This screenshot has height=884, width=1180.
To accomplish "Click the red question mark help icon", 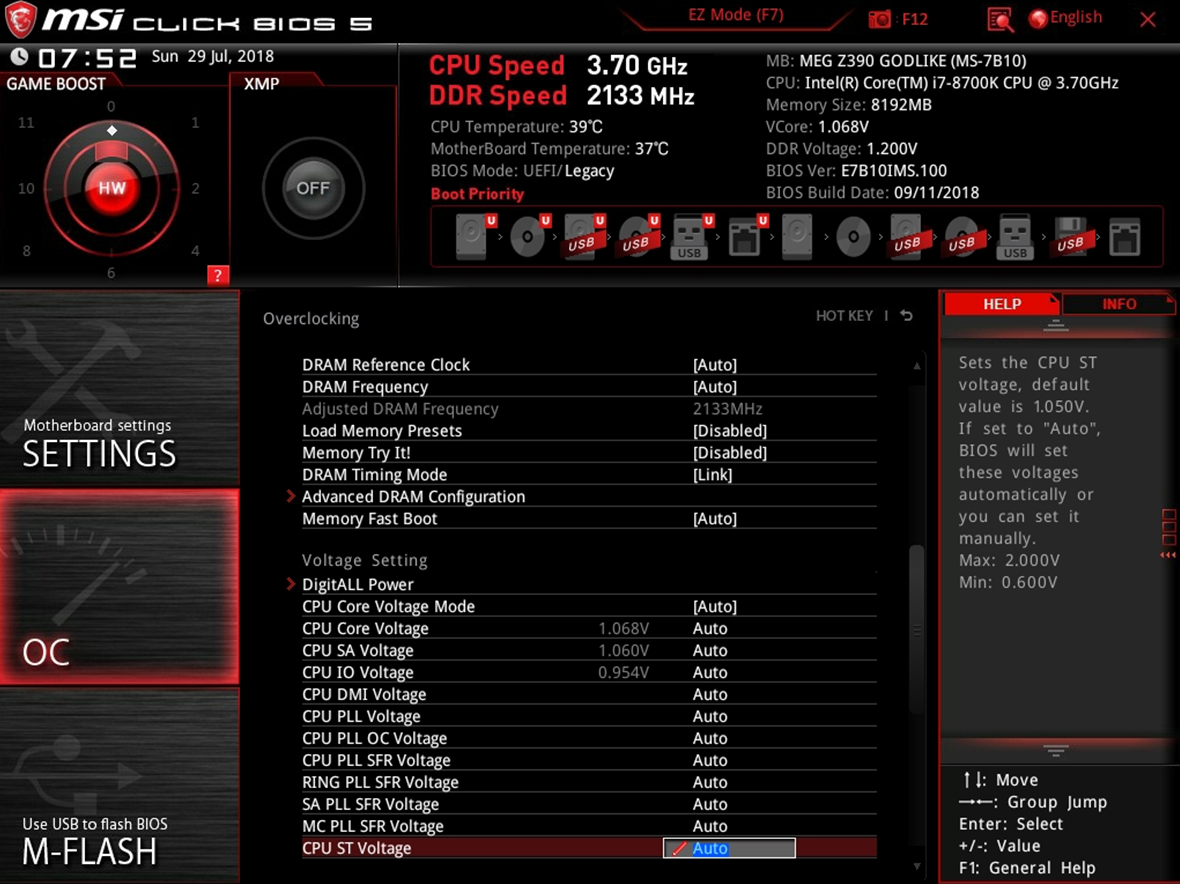I will click(x=217, y=275).
